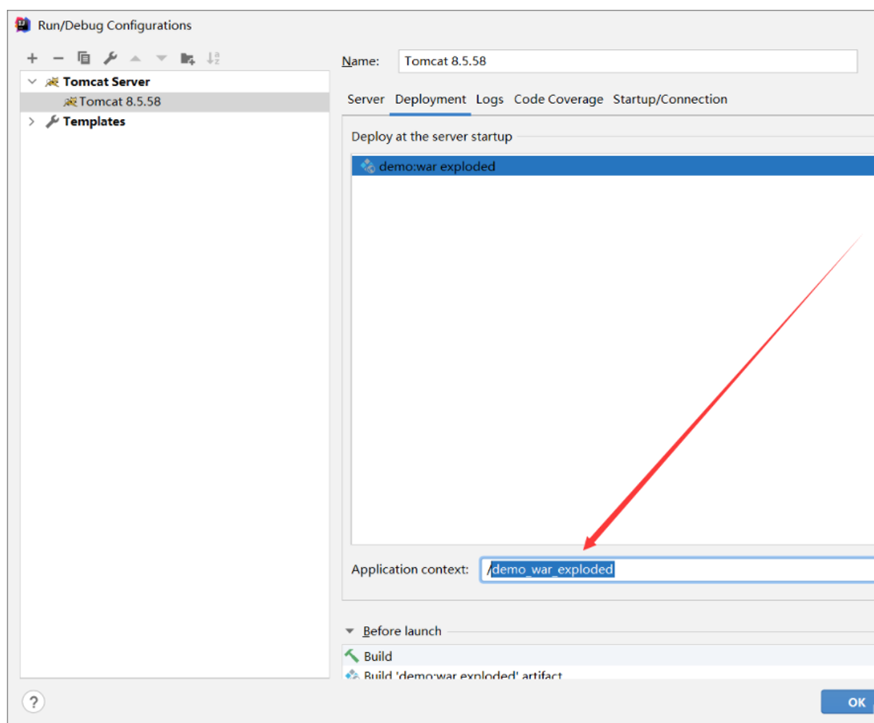
Task: Move configuration down with arrow icon
Action: click(162, 58)
